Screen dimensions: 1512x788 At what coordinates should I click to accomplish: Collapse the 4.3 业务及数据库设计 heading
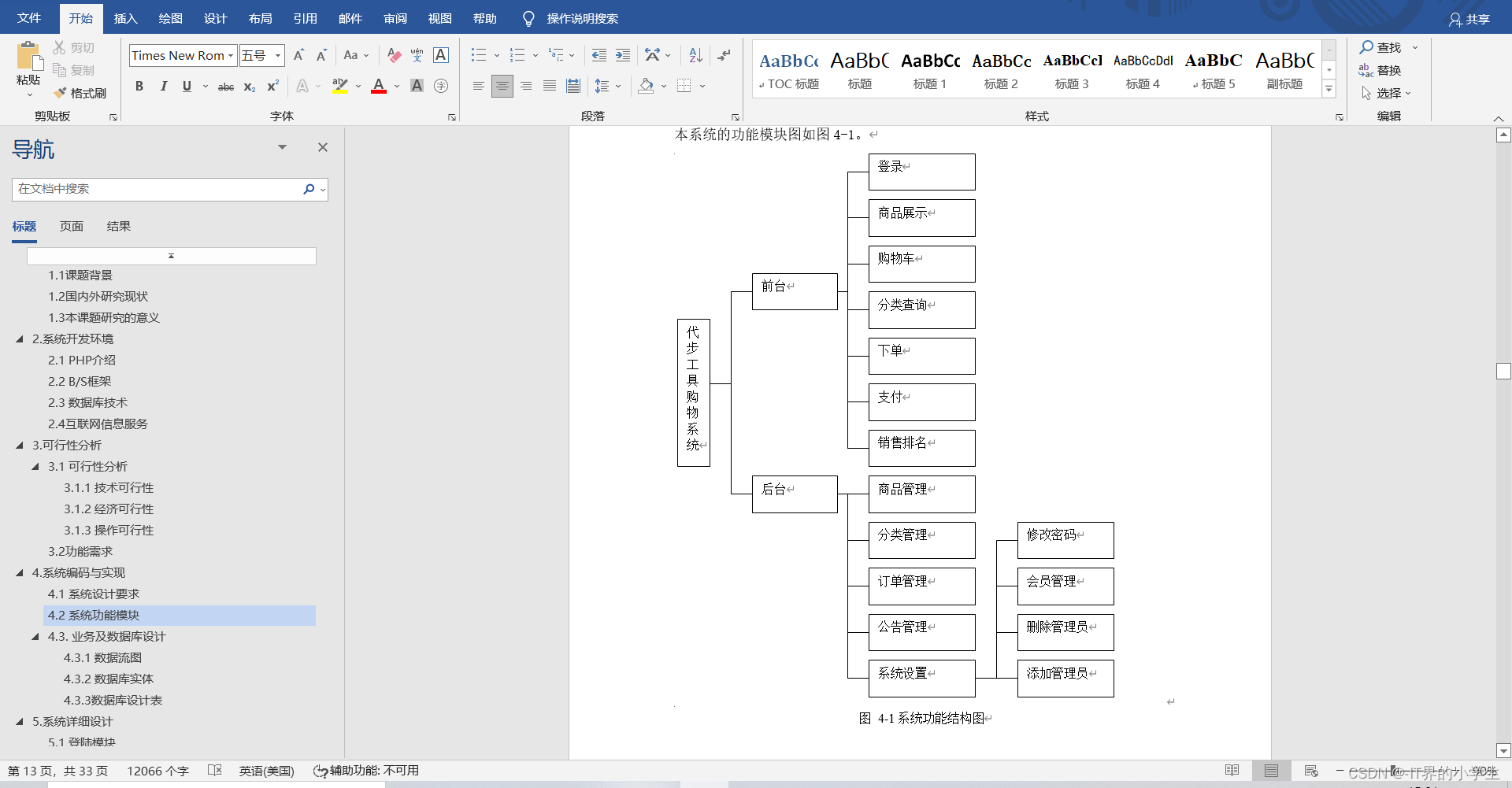[x=35, y=636]
